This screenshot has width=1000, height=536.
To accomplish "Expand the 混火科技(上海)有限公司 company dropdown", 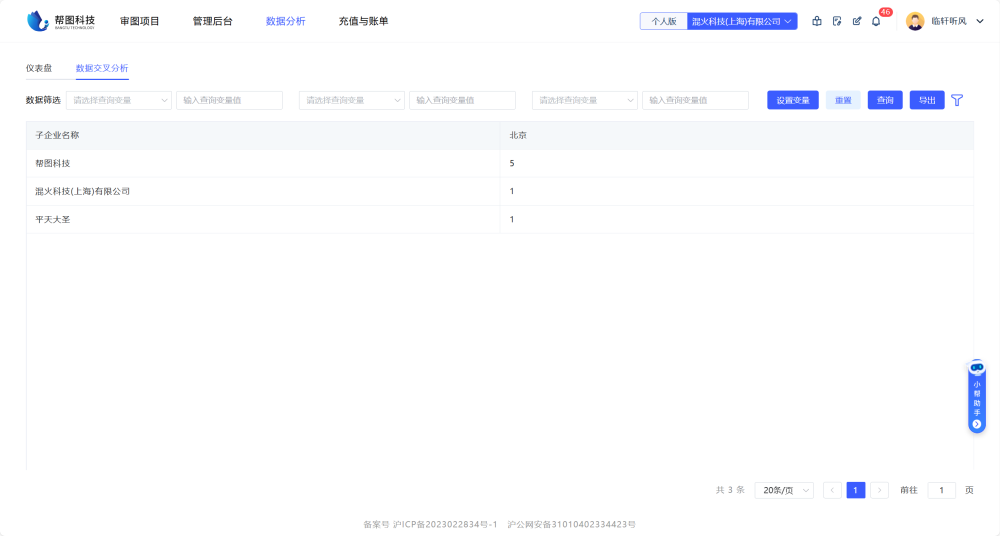I will (x=742, y=21).
